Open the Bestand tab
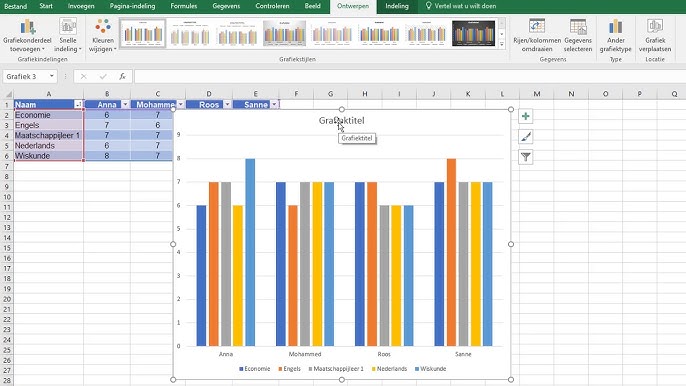Image resolution: width=686 pixels, height=386 pixels. tap(16, 6)
